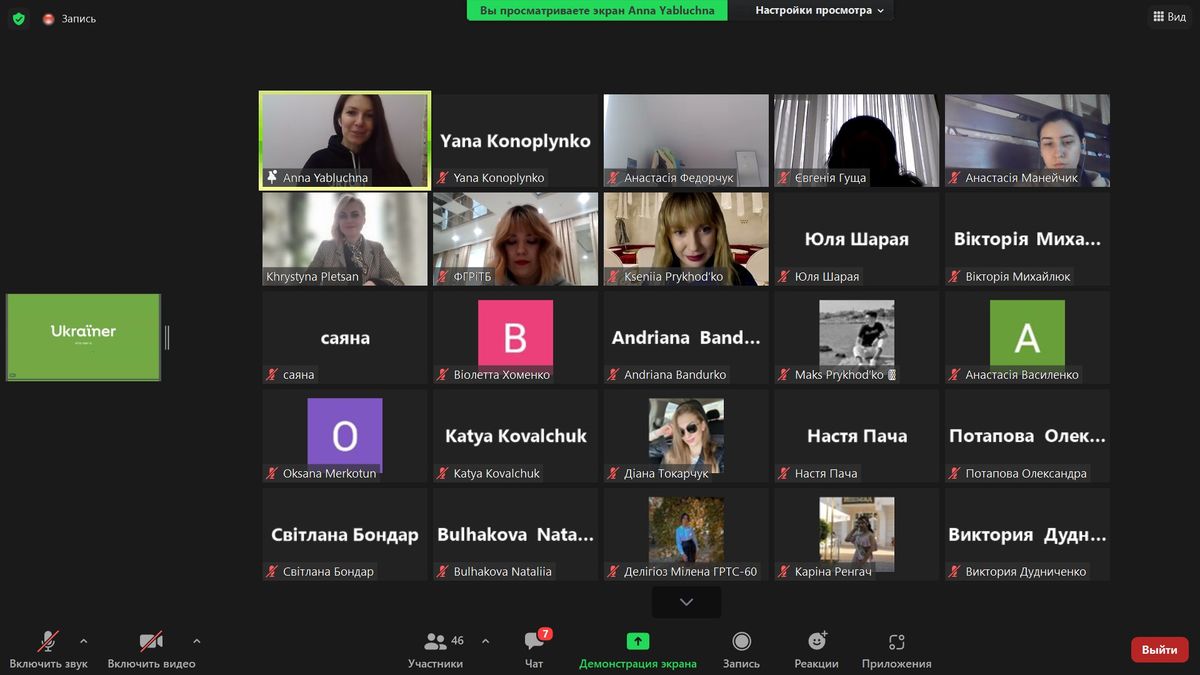Click the red recording indicator Запись at top
Viewport: 1200px width, 675px height.
[x=70, y=19]
